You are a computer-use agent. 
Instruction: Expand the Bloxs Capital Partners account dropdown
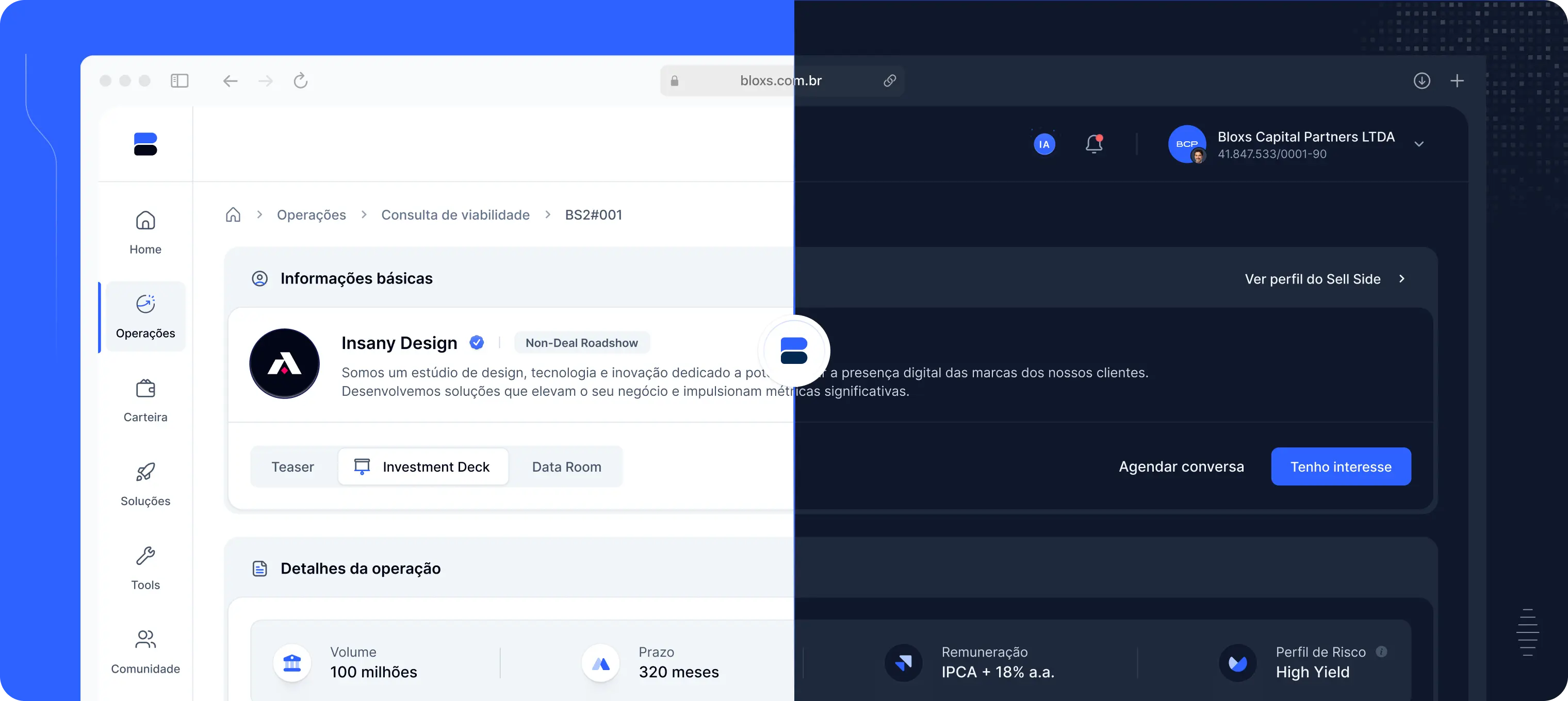(1419, 144)
